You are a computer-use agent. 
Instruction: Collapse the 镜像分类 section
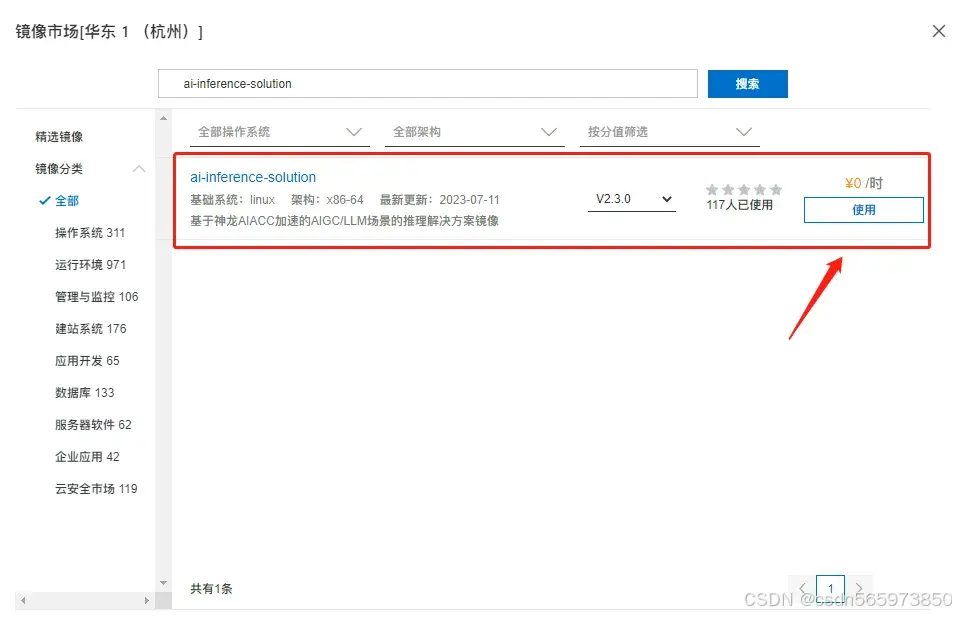coord(139,168)
